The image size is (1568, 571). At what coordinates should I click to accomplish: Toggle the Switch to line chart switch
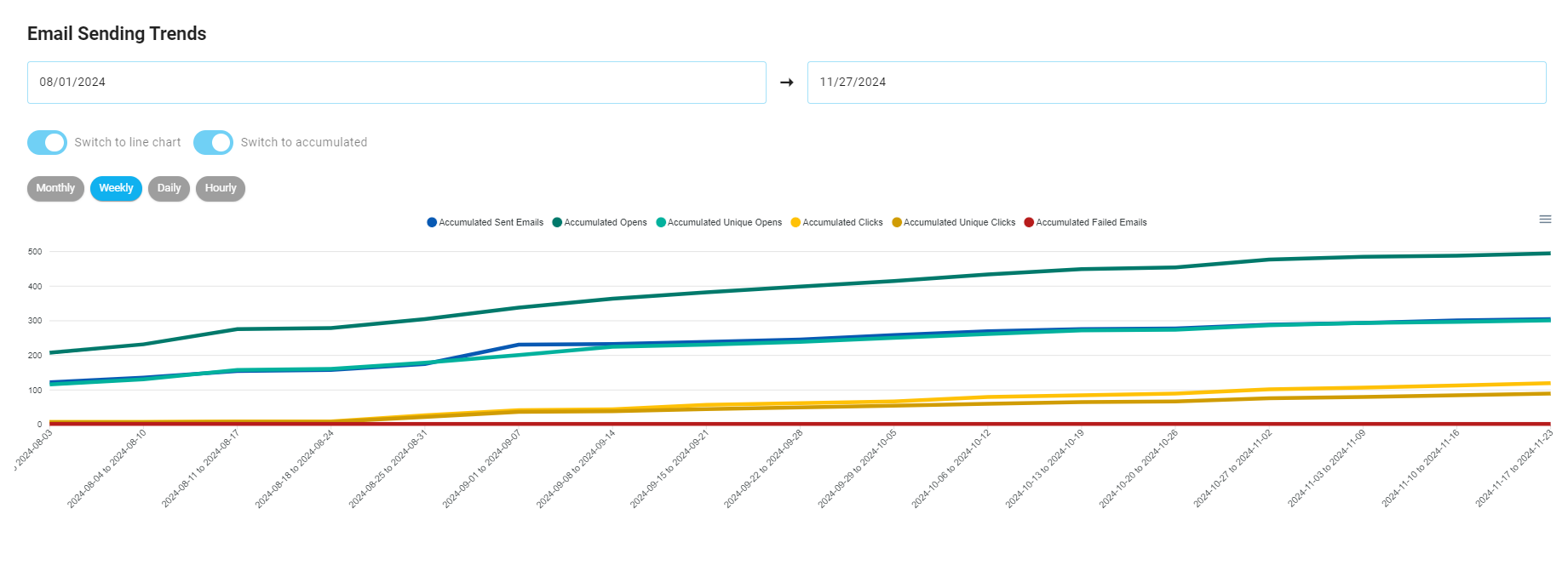point(47,142)
